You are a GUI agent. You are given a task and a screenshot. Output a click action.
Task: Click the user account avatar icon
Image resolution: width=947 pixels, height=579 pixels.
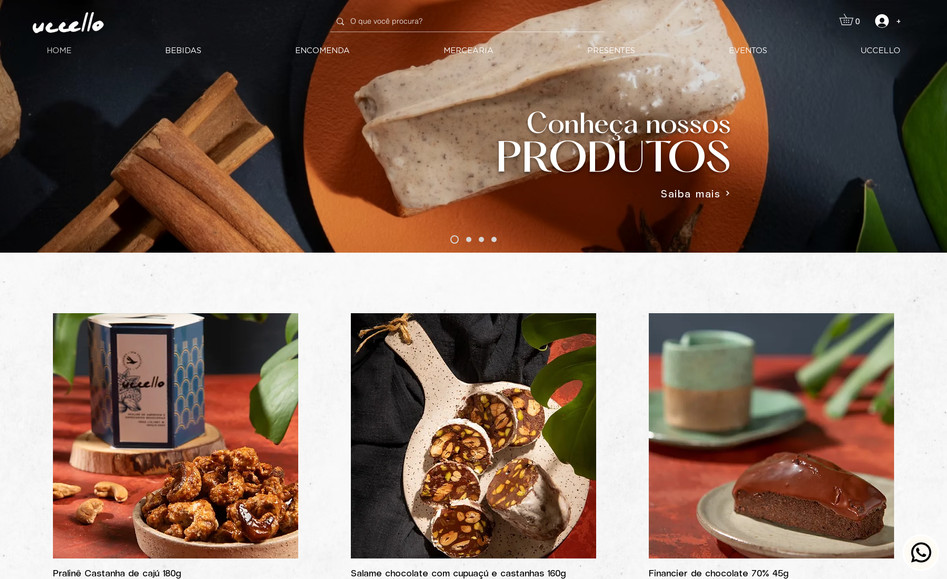(882, 21)
